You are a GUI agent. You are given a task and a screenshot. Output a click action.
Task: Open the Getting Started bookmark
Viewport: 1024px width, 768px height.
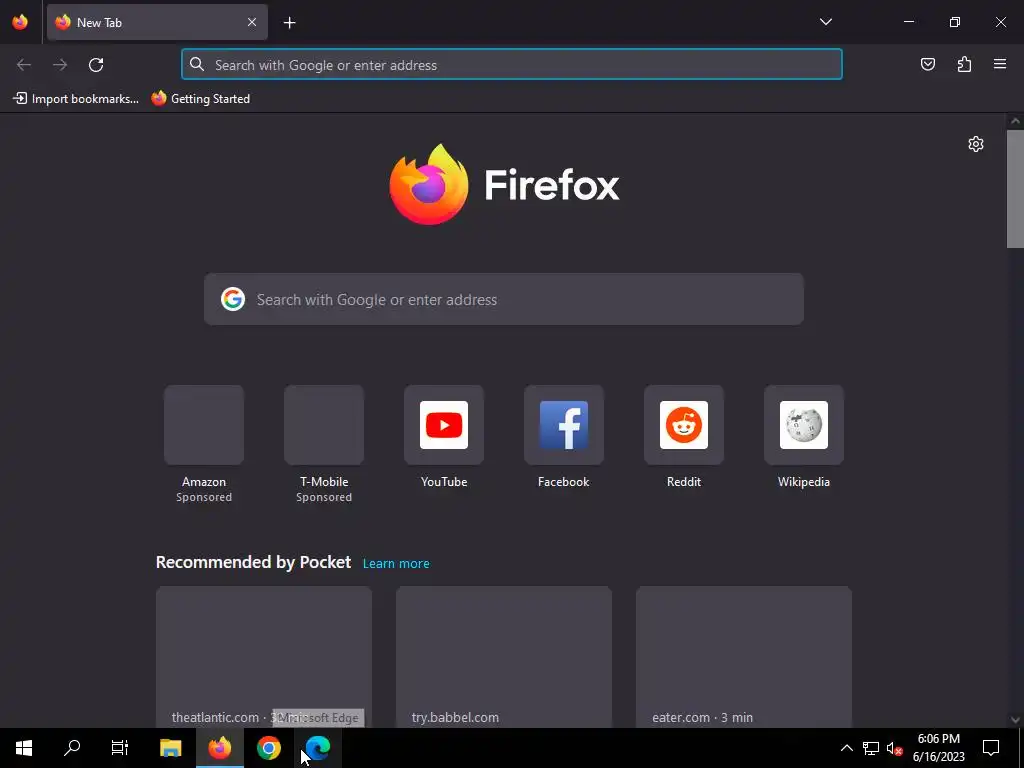(200, 99)
